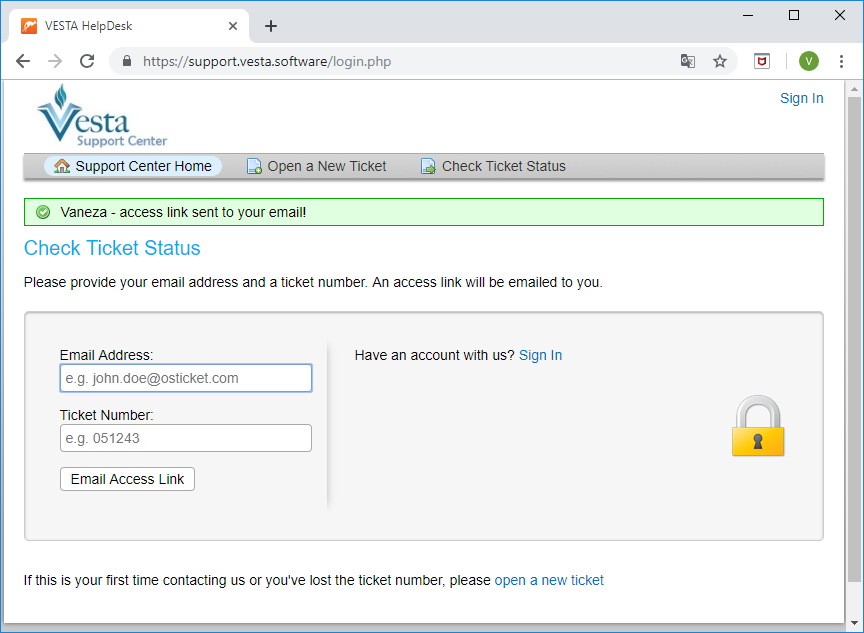
Task: Close the VESTA HelpDesk tab
Action: point(233,26)
